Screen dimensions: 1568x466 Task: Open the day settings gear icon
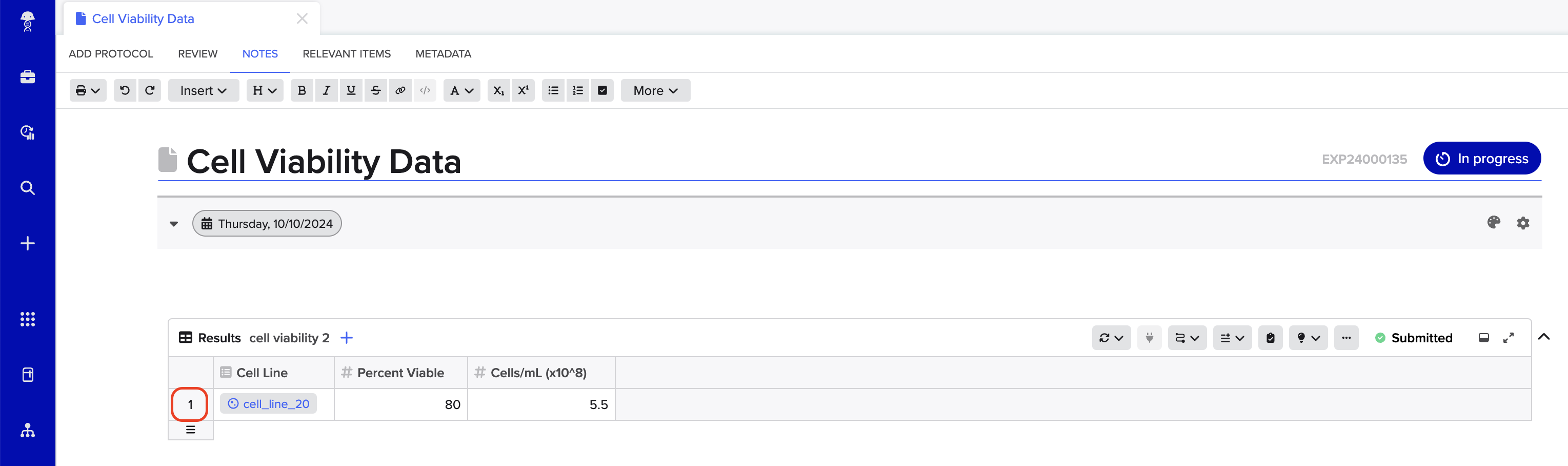tap(1523, 223)
